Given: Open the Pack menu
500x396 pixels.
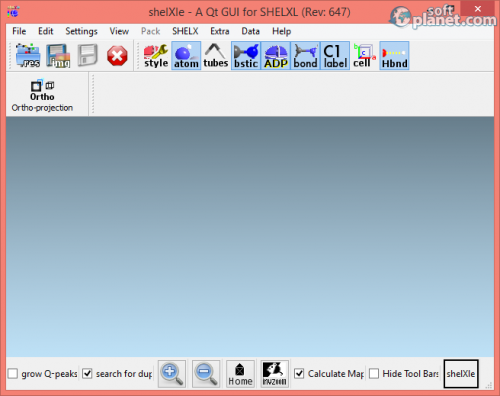Looking at the screenshot, I should [150, 31].
